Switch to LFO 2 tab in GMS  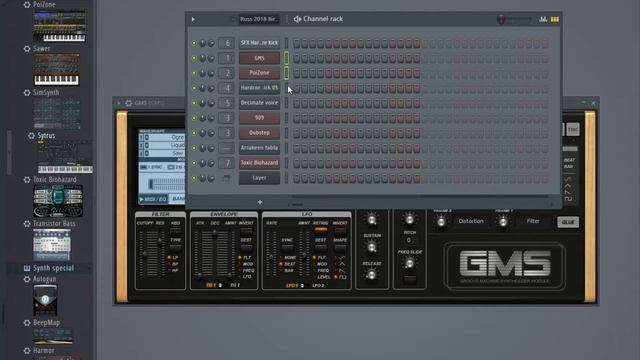pyautogui.click(x=318, y=286)
